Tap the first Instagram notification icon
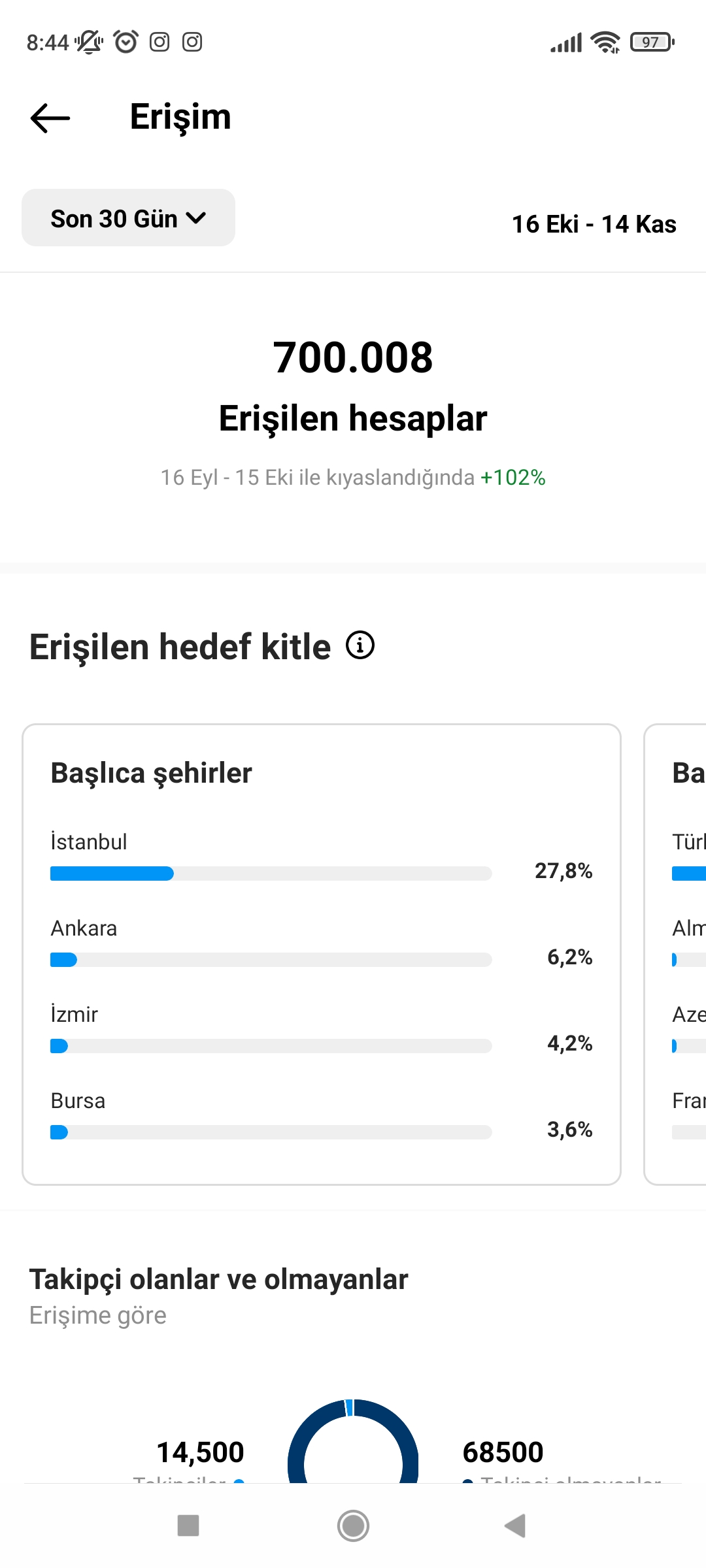 160,42
